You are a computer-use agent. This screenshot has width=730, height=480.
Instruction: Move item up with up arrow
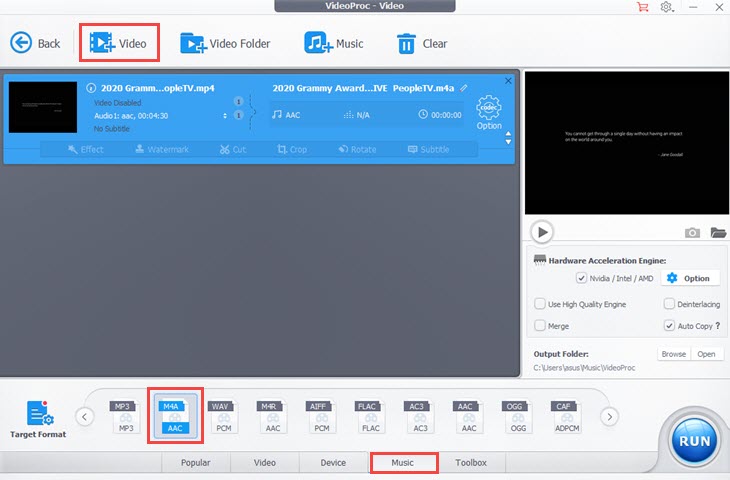pos(508,134)
